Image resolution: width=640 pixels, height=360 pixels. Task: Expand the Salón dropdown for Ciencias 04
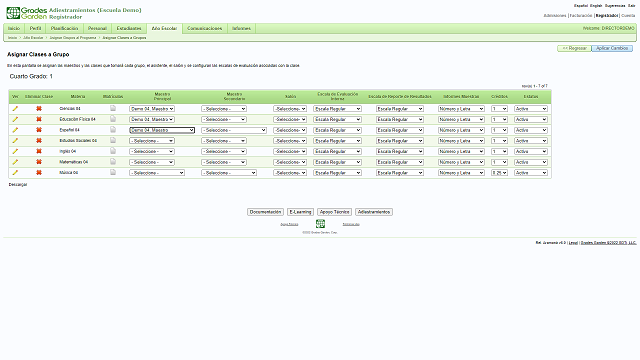coord(290,109)
